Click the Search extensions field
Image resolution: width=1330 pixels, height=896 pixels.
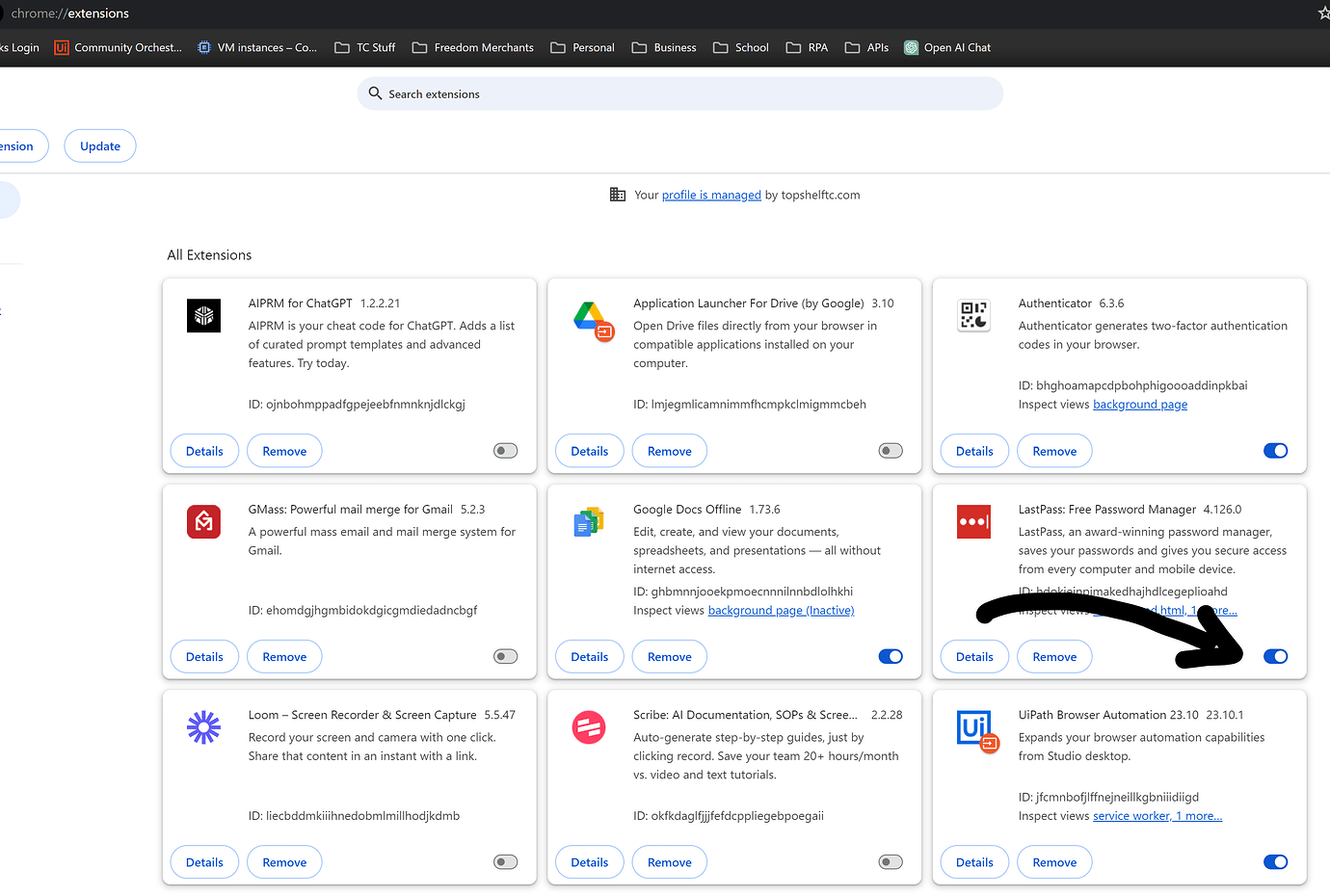click(680, 93)
